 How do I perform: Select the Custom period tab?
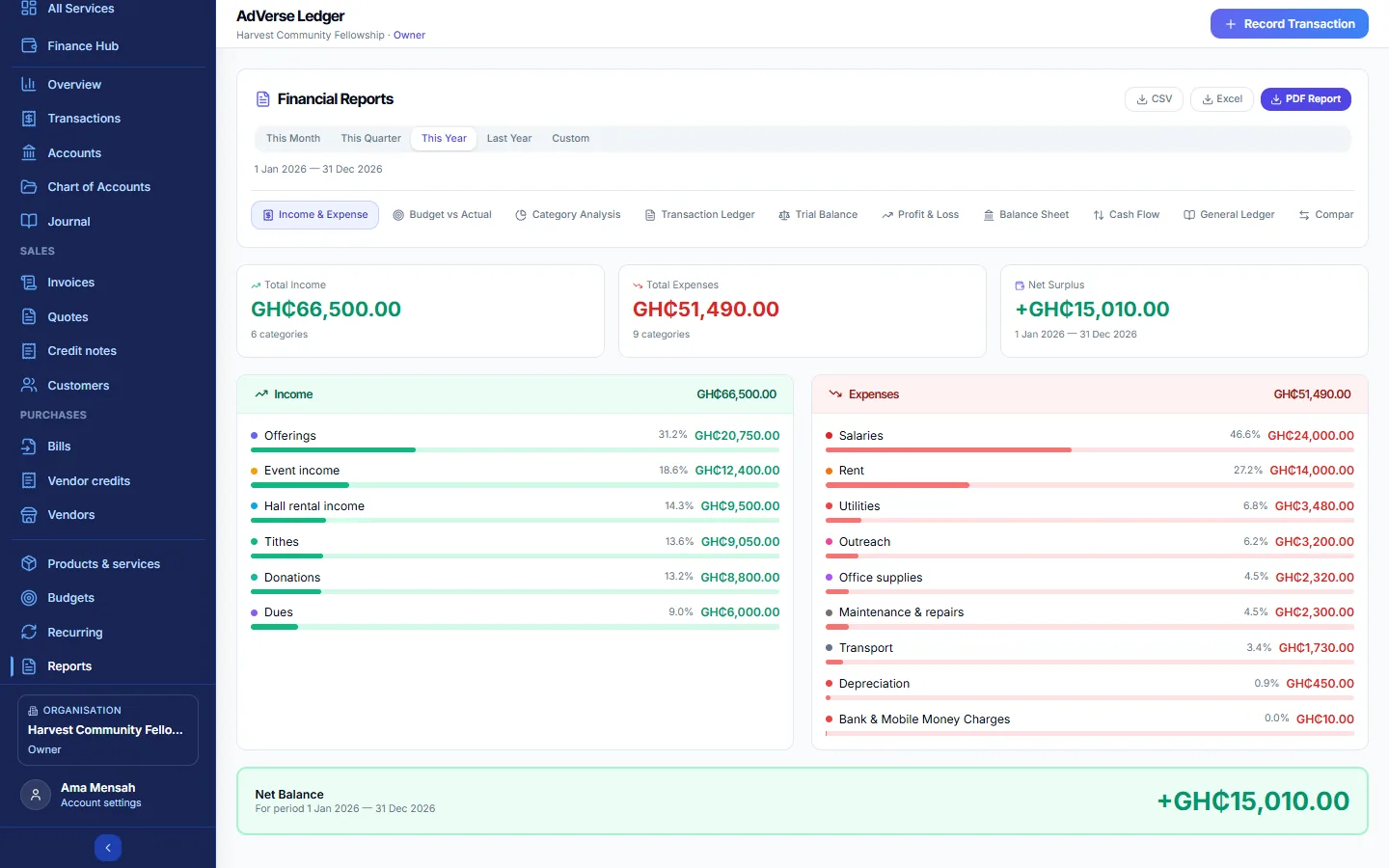point(570,139)
